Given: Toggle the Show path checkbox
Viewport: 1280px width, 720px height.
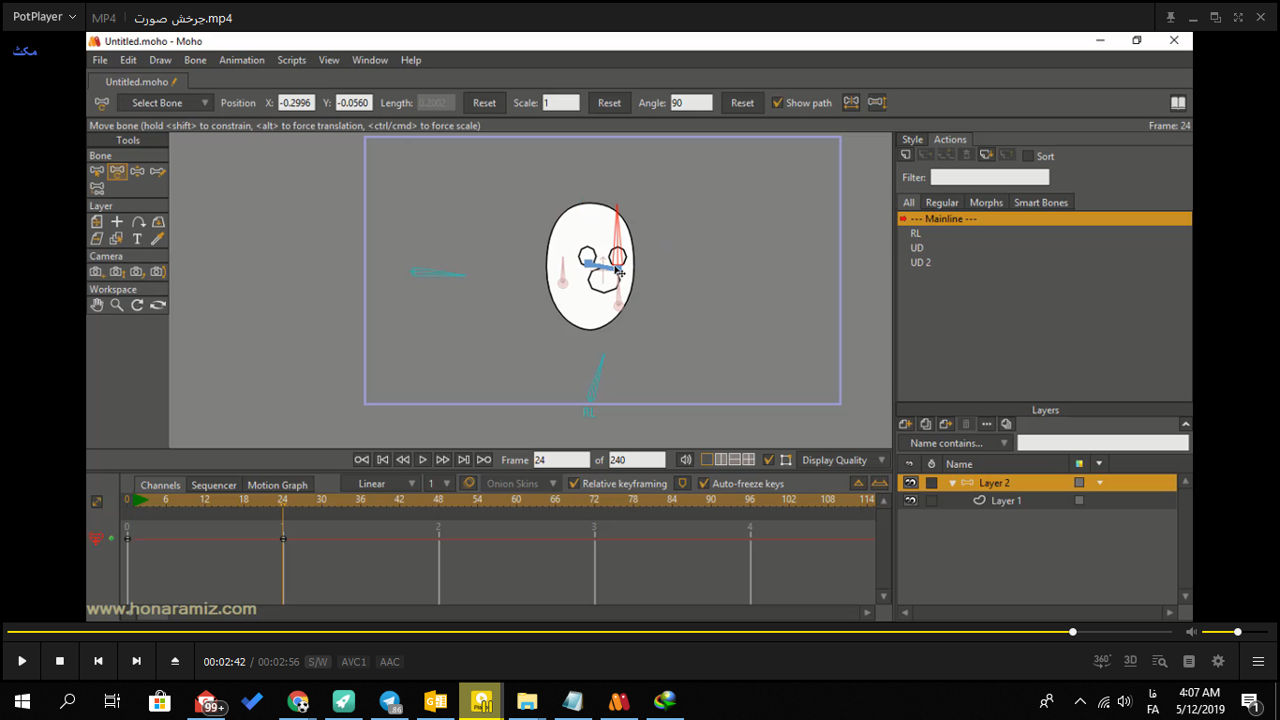Looking at the screenshot, I should 777,103.
